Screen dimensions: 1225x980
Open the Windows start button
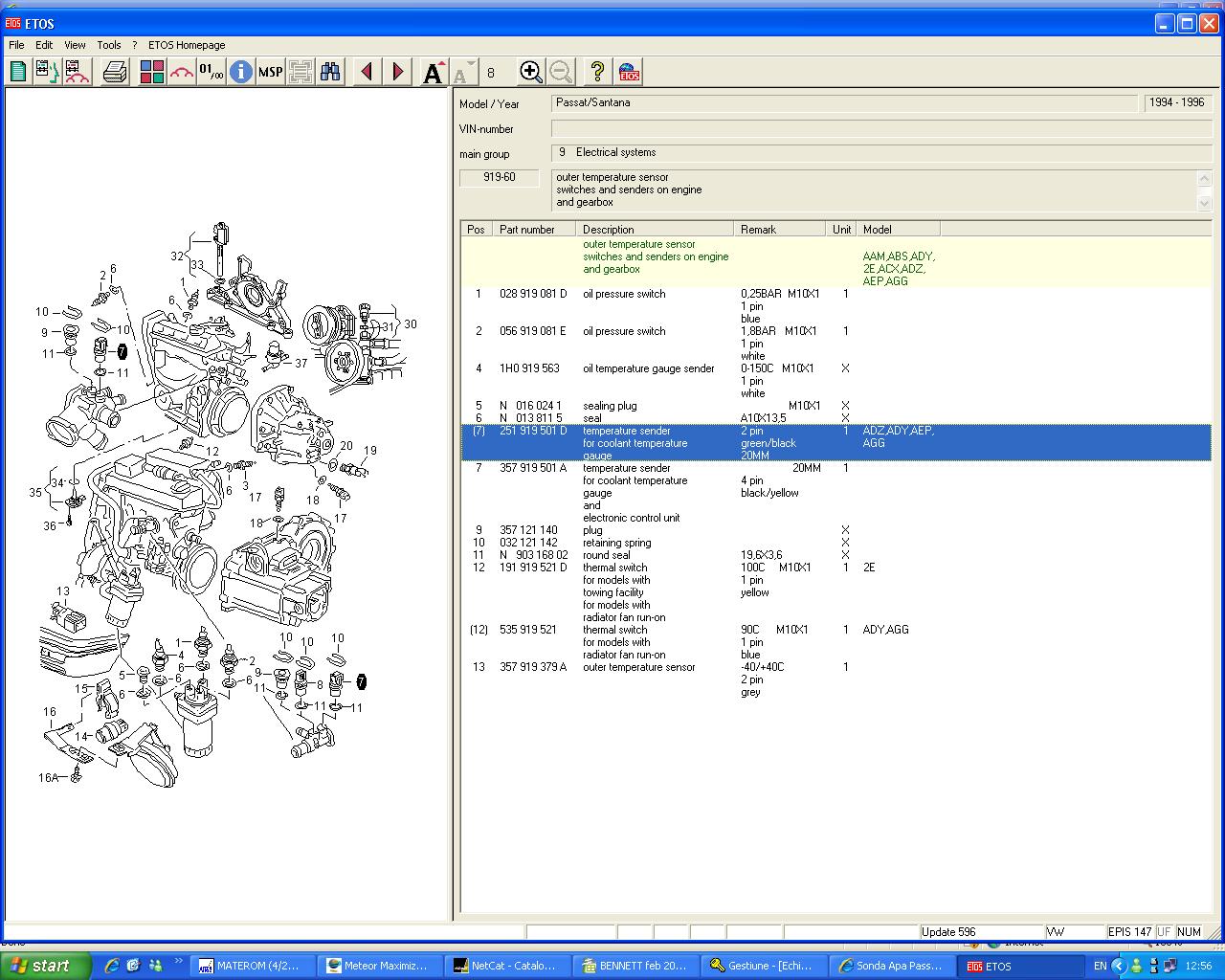[46, 966]
